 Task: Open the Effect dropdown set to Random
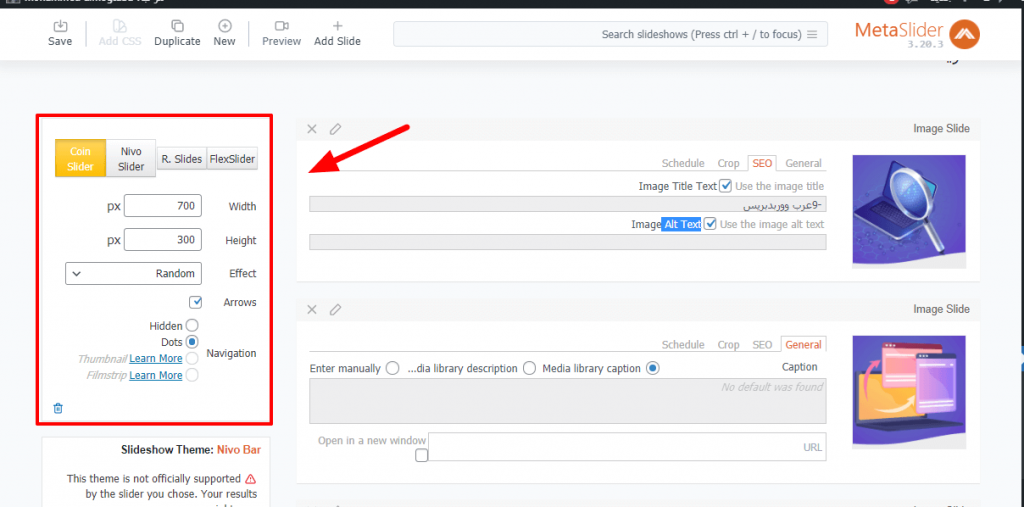point(133,274)
